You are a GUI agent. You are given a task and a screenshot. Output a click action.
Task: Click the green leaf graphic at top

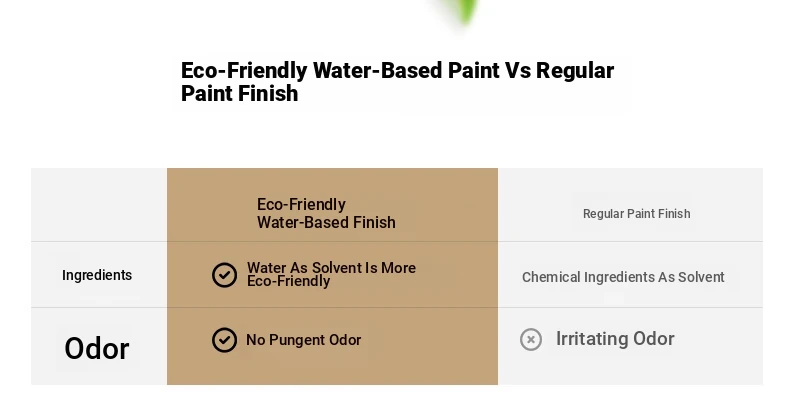[x=461, y=11]
